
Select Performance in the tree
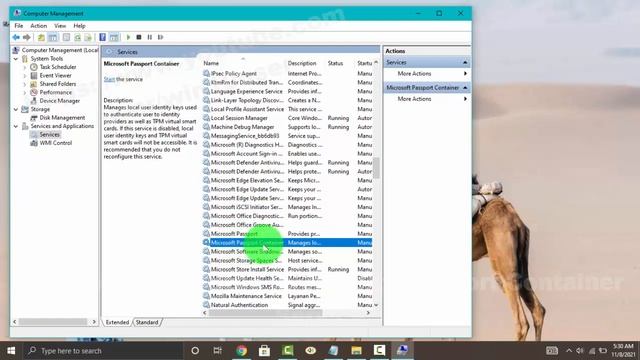tap(56, 92)
